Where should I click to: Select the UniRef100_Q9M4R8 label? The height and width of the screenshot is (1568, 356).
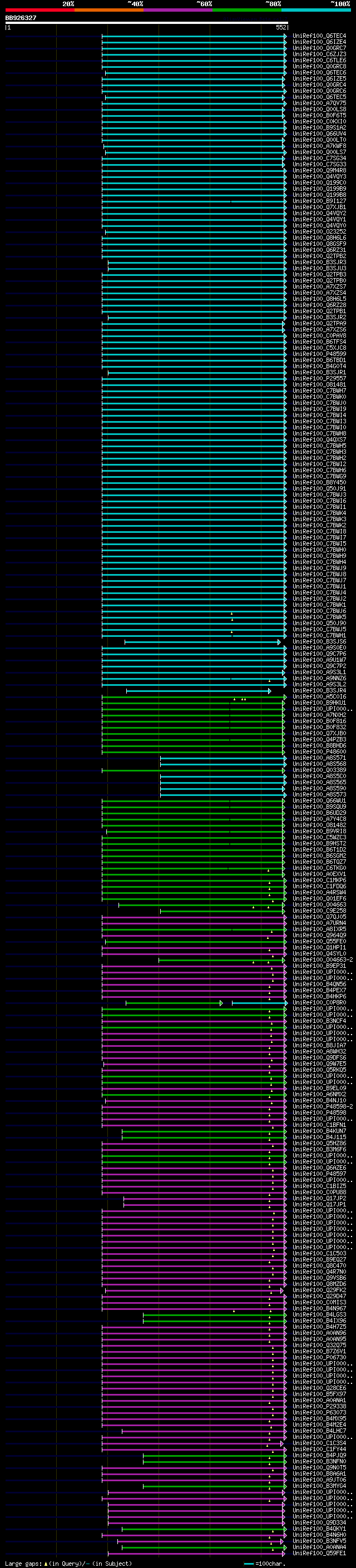pos(319,170)
